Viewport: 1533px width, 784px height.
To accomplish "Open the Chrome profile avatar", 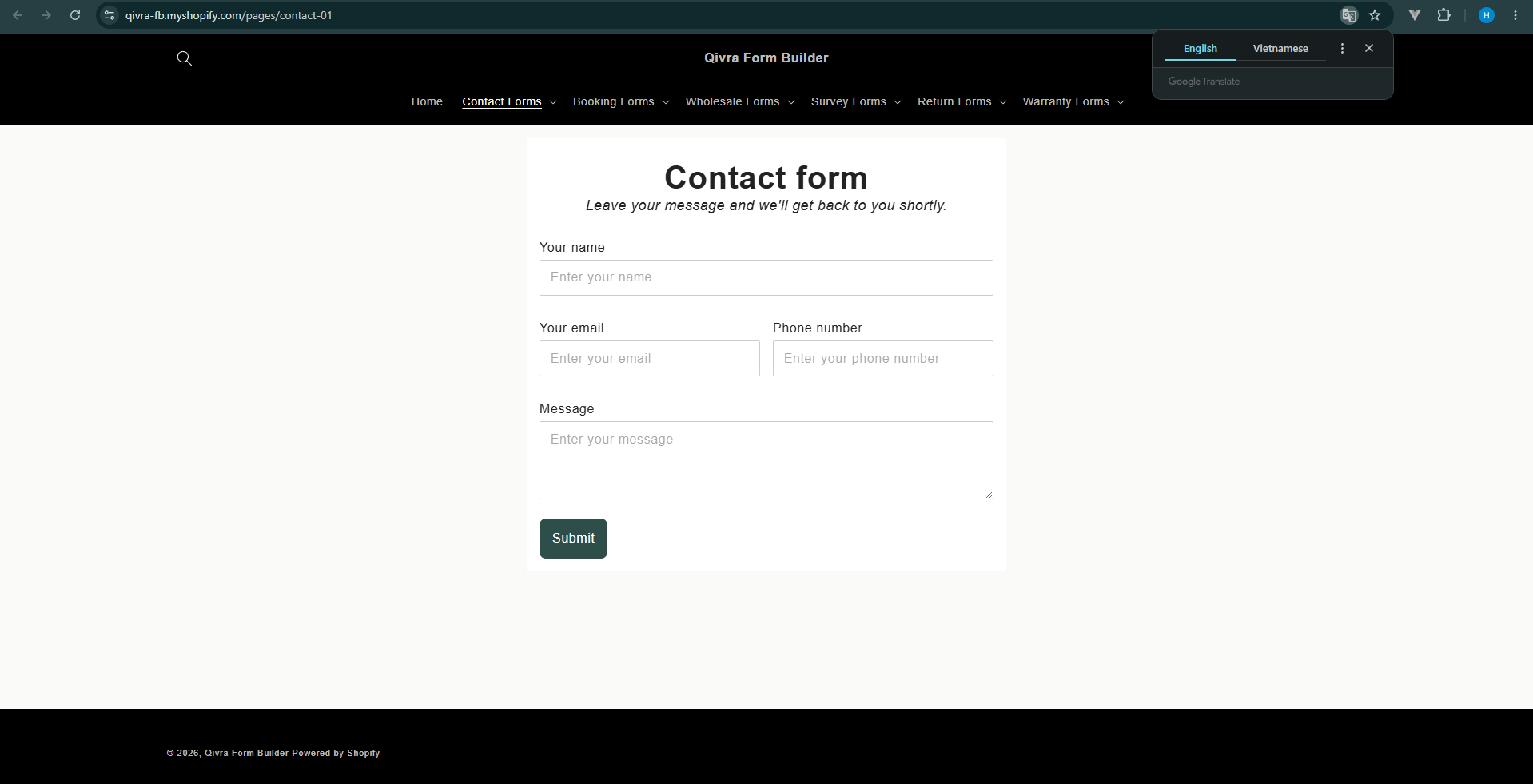I will [1487, 15].
